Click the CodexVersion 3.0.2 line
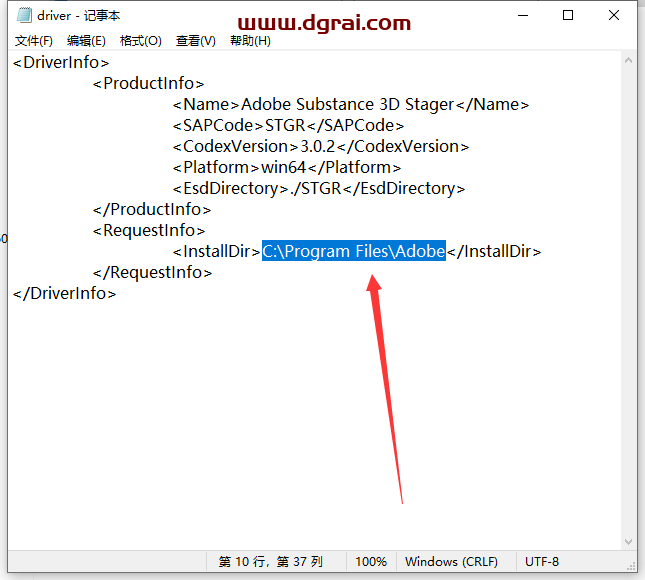645x580 pixels. (321, 146)
